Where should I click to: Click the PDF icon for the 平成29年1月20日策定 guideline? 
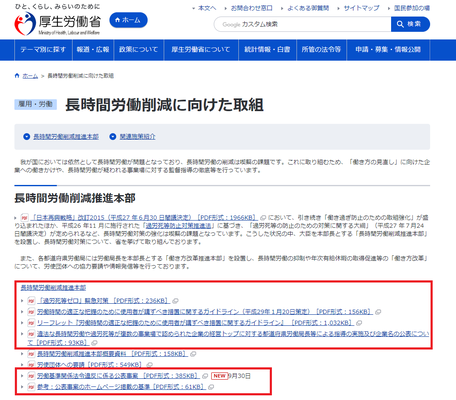[31, 312]
